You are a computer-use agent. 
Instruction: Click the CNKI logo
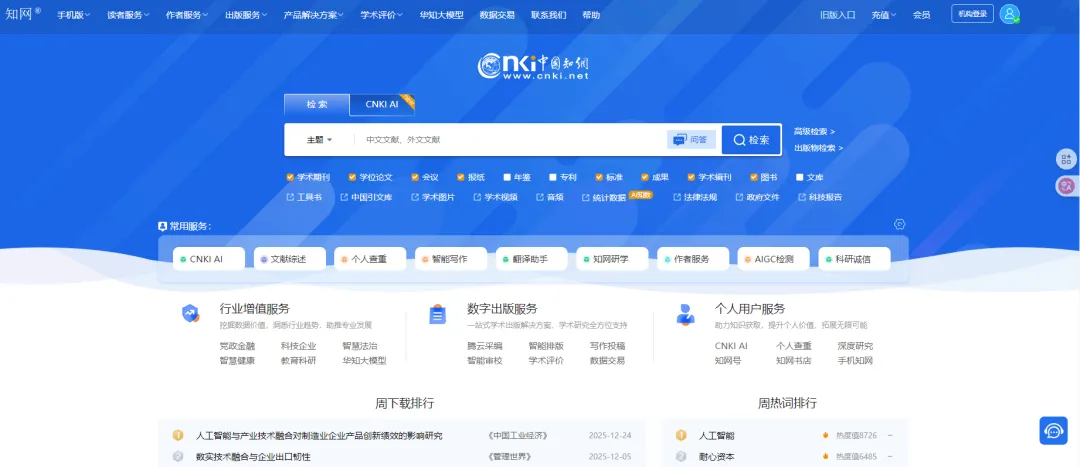pos(534,67)
